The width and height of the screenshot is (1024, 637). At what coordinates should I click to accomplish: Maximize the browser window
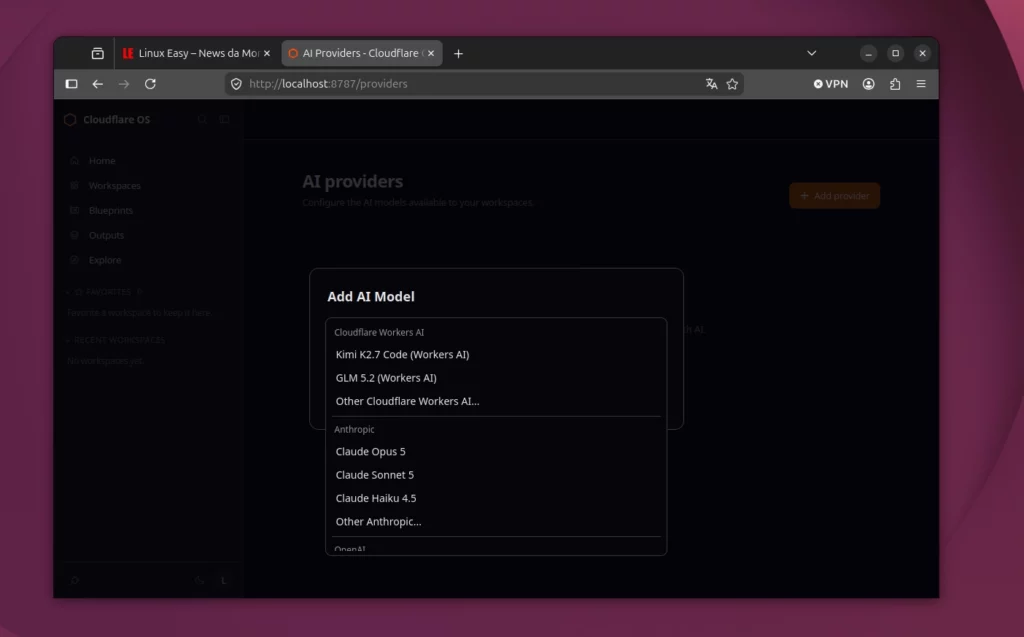pos(895,54)
